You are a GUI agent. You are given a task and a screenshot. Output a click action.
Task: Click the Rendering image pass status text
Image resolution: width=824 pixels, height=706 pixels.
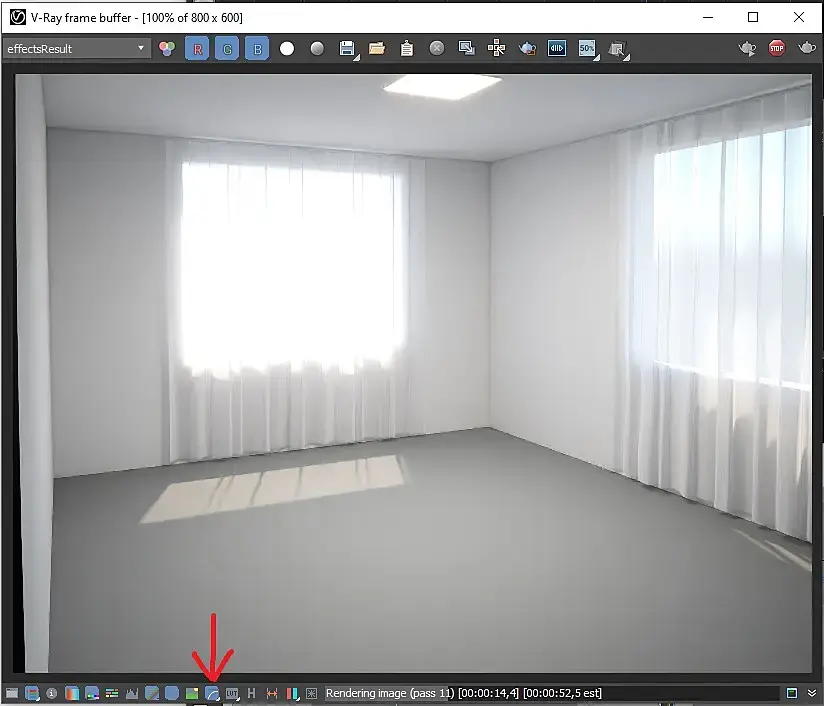(x=464, y=693)
